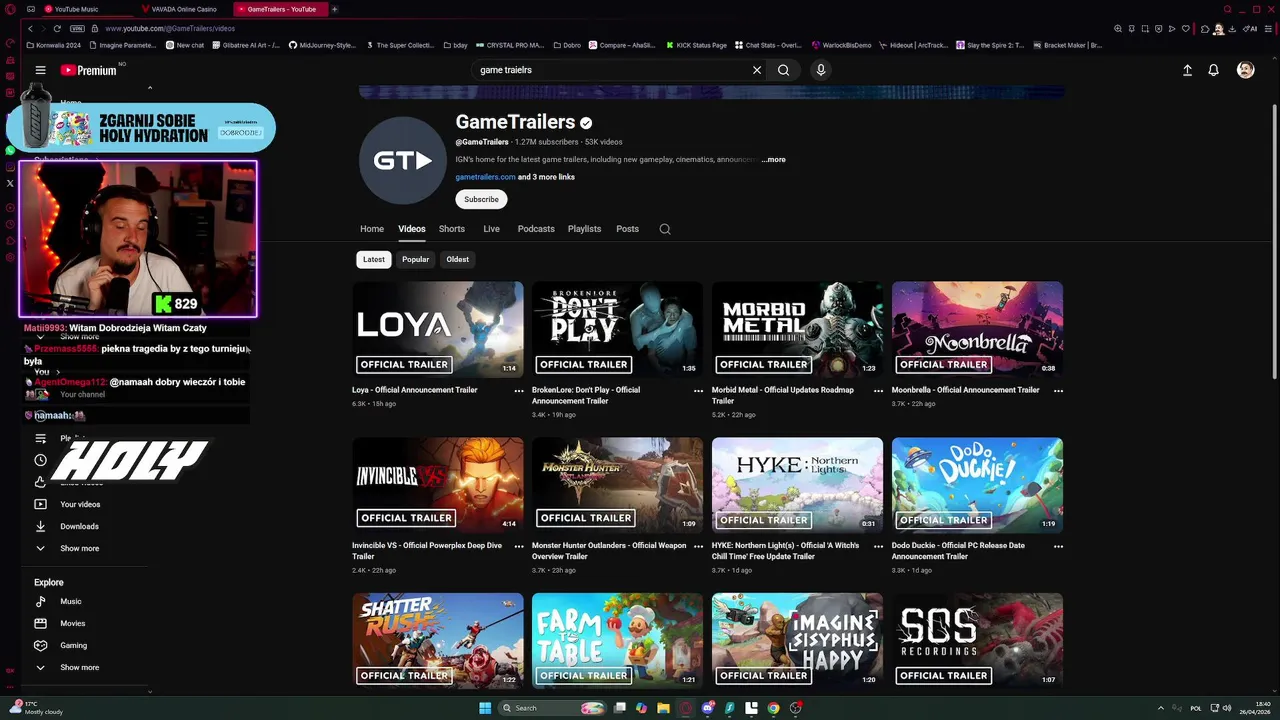Open options menu for Dodo Duckie video

[1058, 547]
